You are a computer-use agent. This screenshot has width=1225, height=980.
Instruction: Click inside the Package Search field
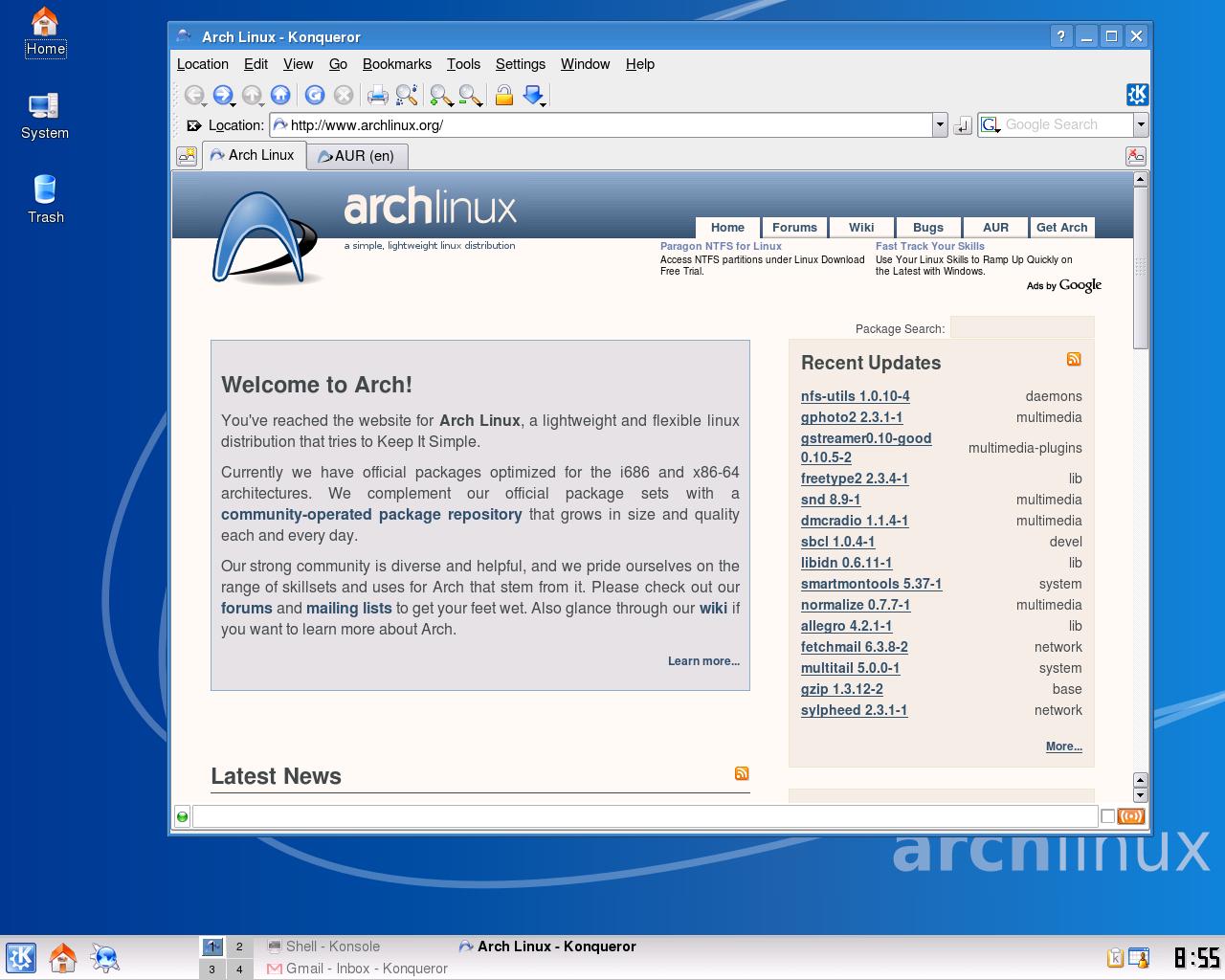(1022, 328)
